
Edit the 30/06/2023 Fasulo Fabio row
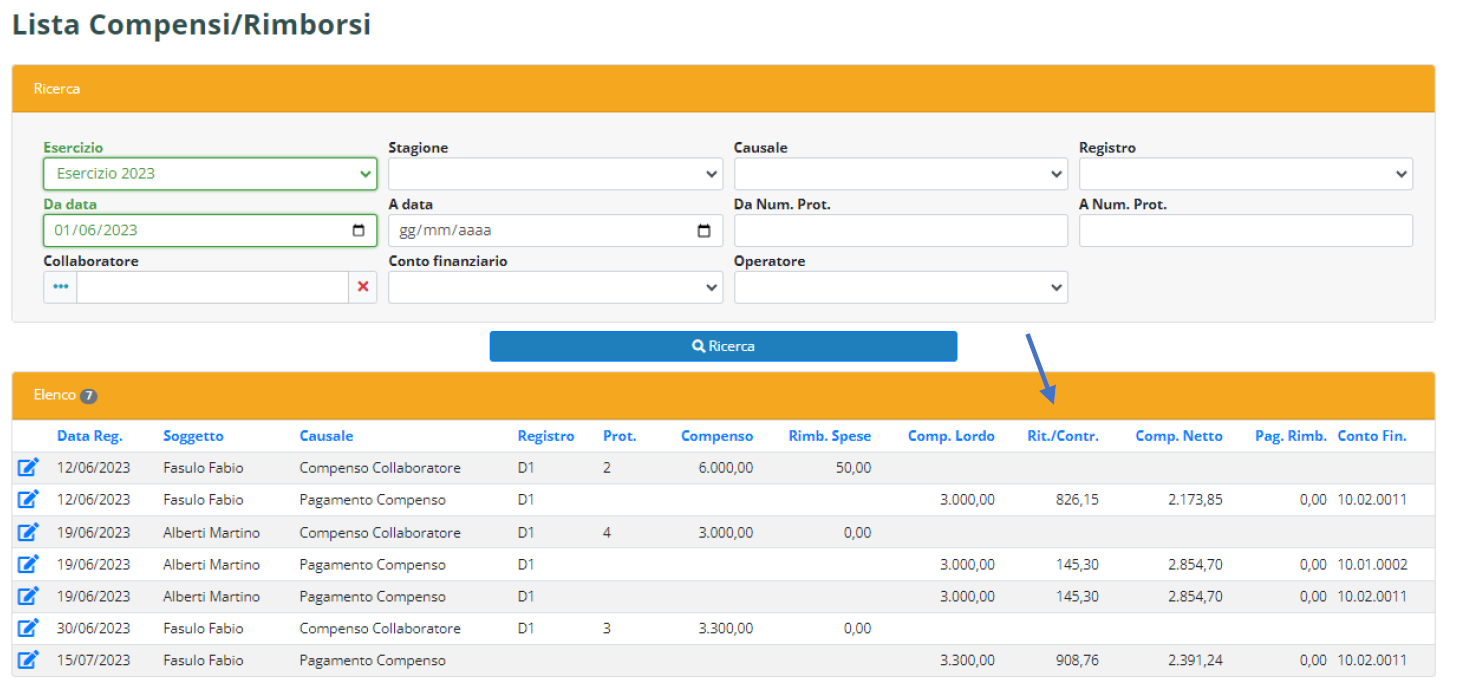point(28,628)
